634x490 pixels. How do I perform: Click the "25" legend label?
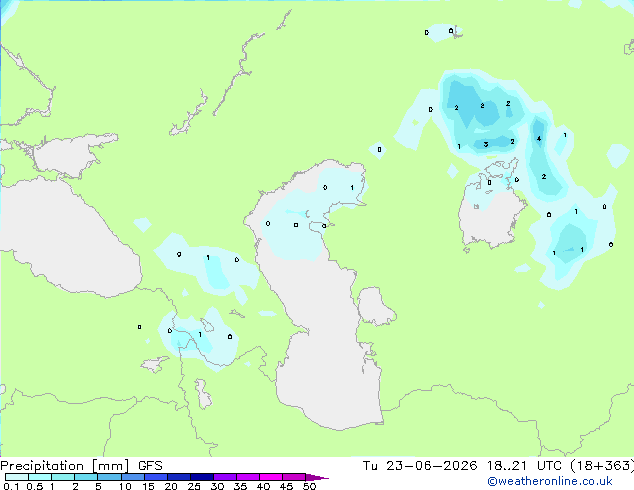(194, 486)
